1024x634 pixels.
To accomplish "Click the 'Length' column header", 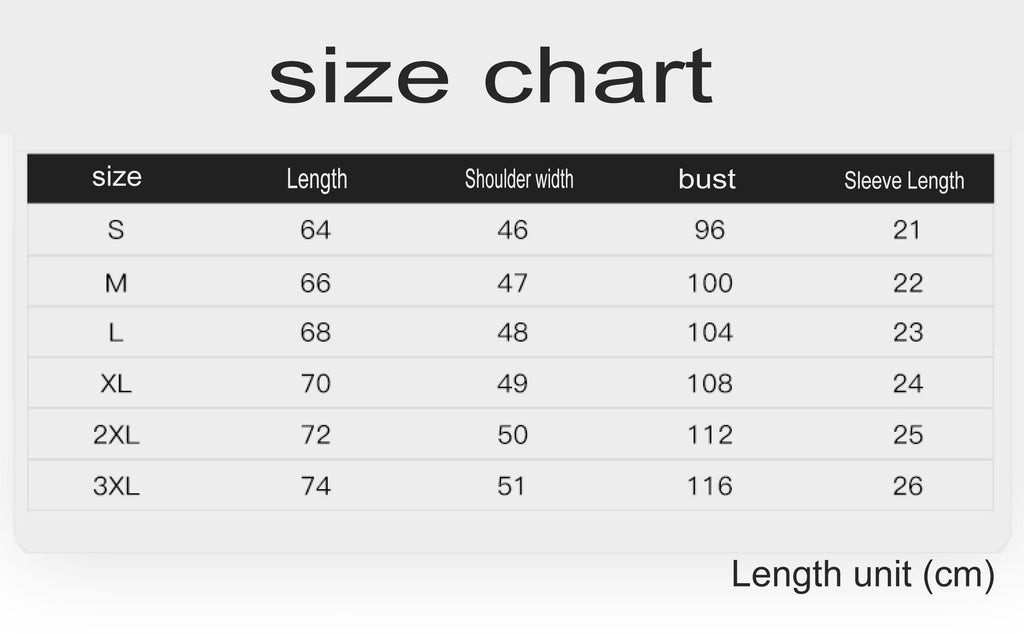I will click(x=316, y=180).
